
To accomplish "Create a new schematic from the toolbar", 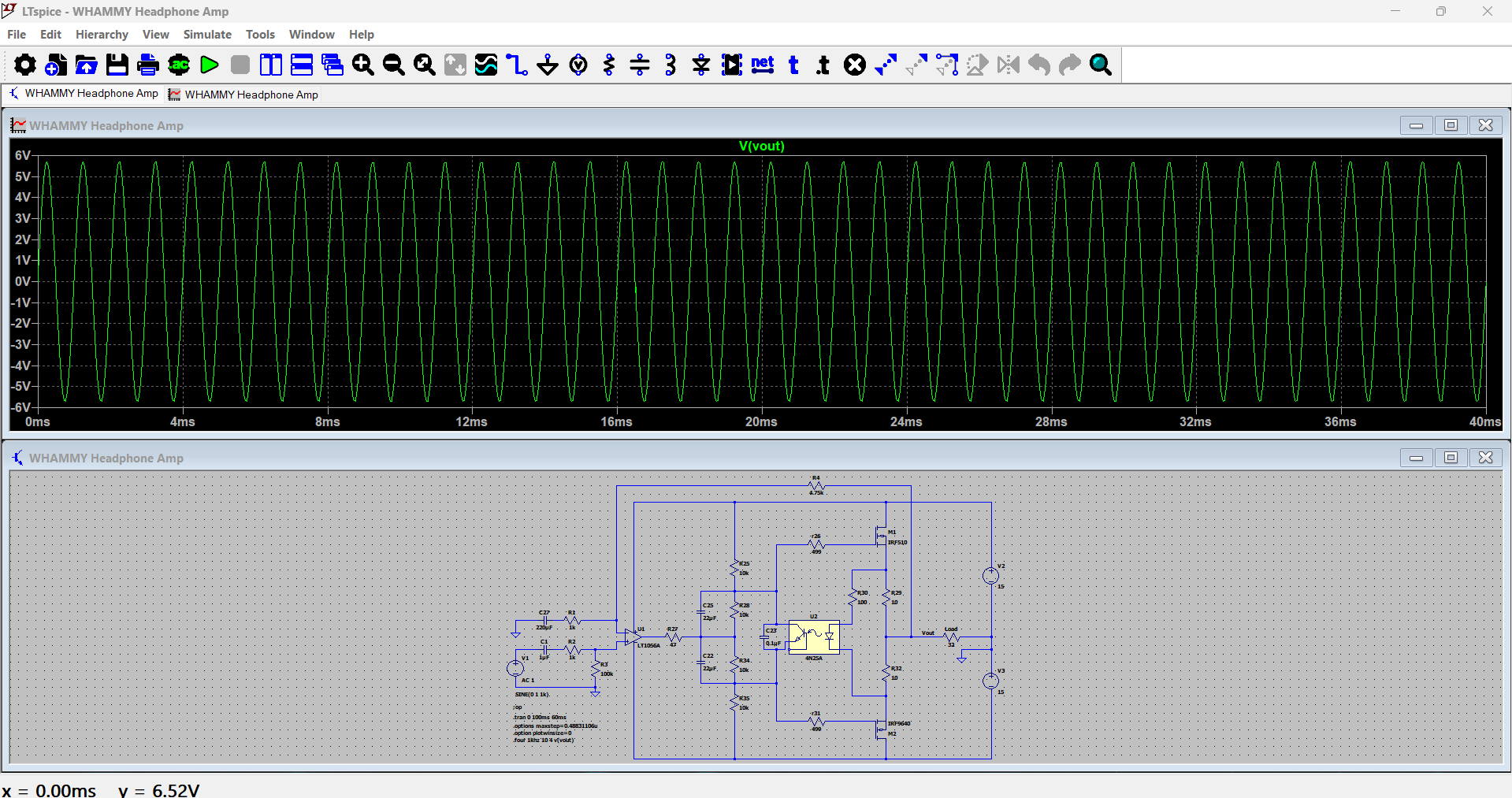I will (56, 65).
